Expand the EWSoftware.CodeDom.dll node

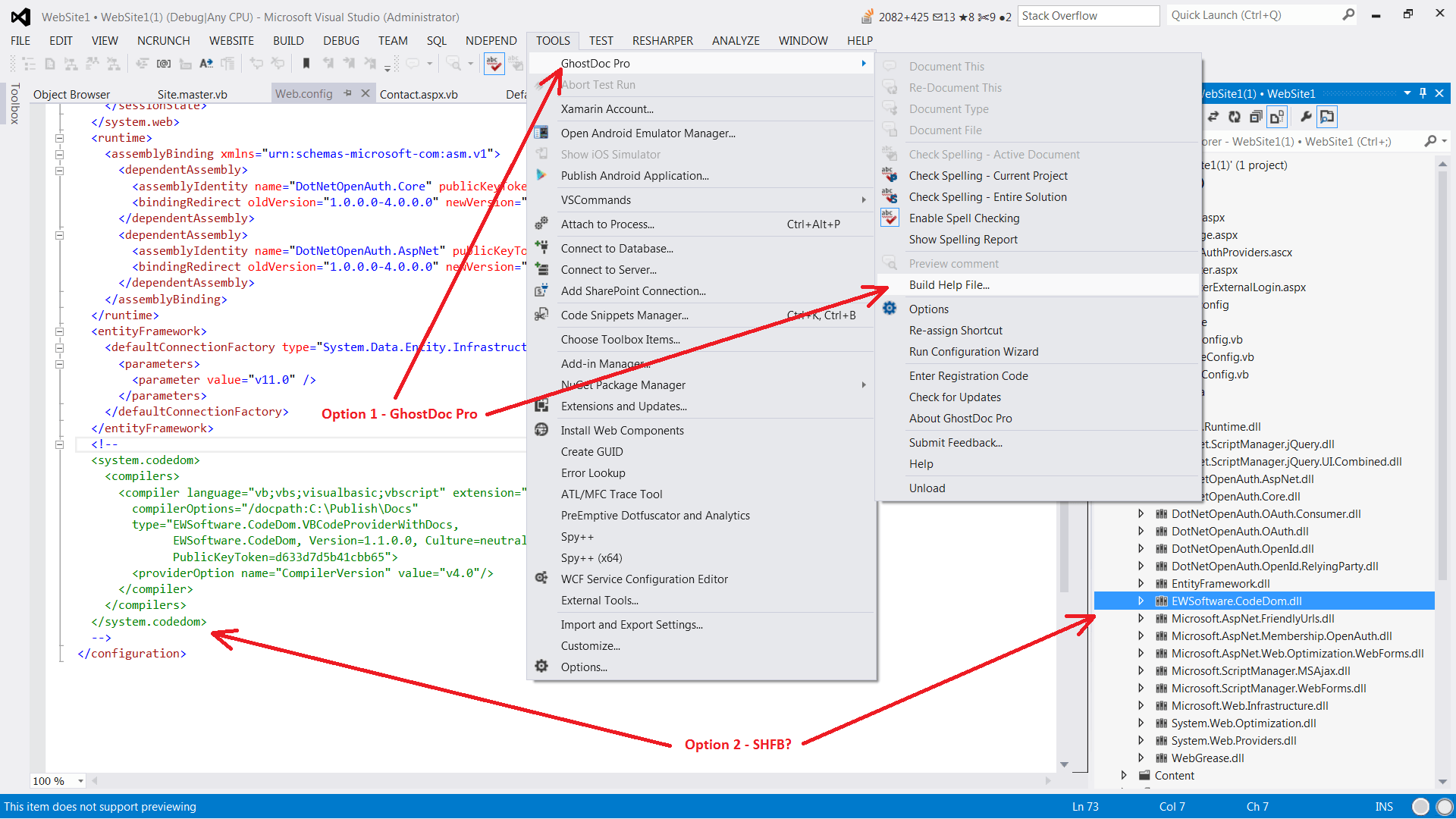(1141, 601)
